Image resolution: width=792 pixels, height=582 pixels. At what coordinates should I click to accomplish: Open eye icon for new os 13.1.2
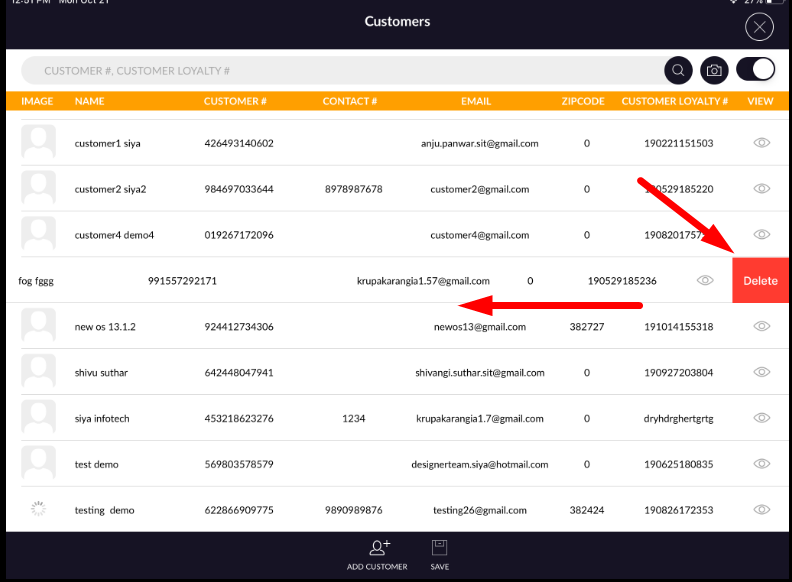761,326
